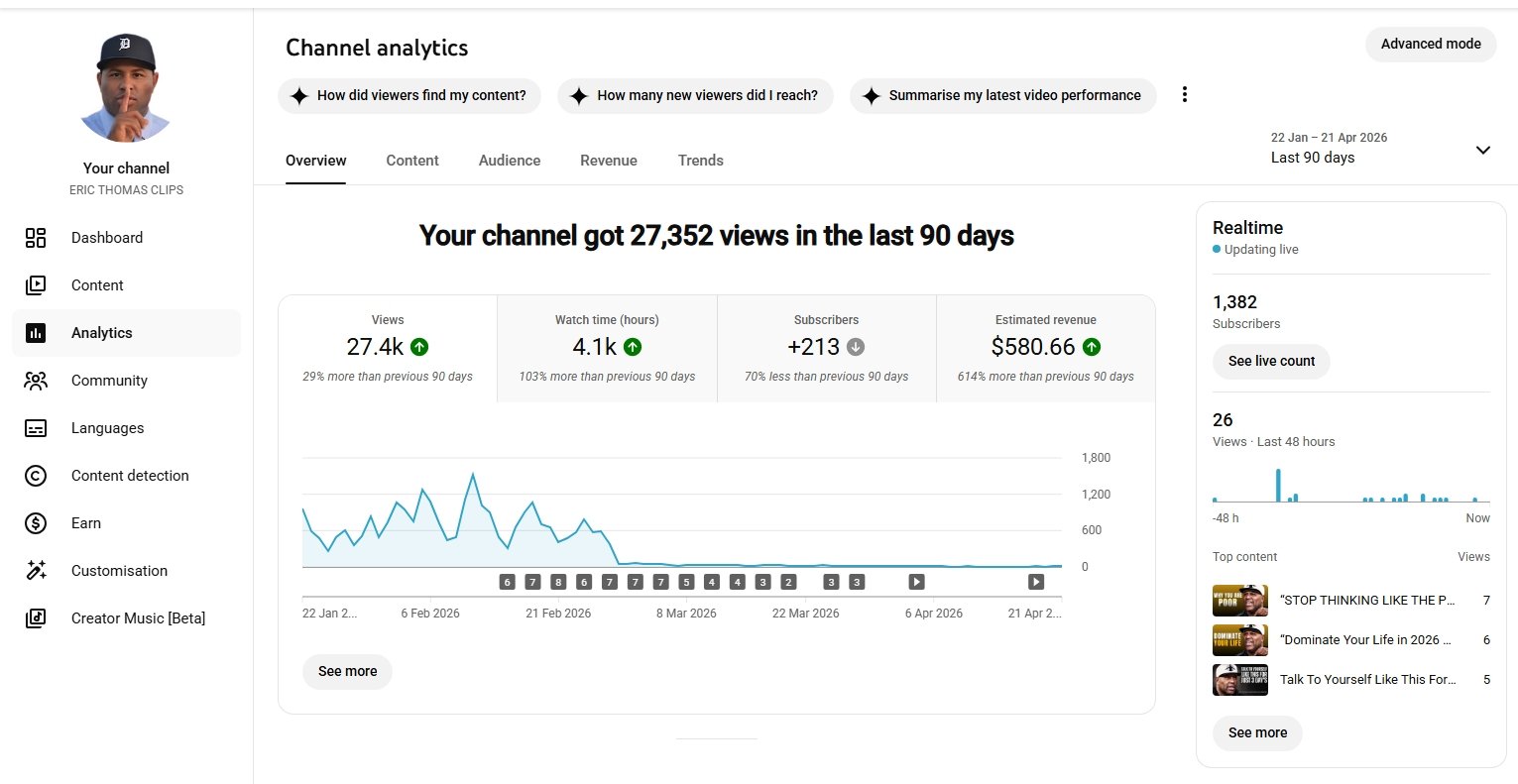Image resolution: width=1518 pixels, height=784 pixels.
Task: Open the Creator Music icon
Action: coord(36,618)
